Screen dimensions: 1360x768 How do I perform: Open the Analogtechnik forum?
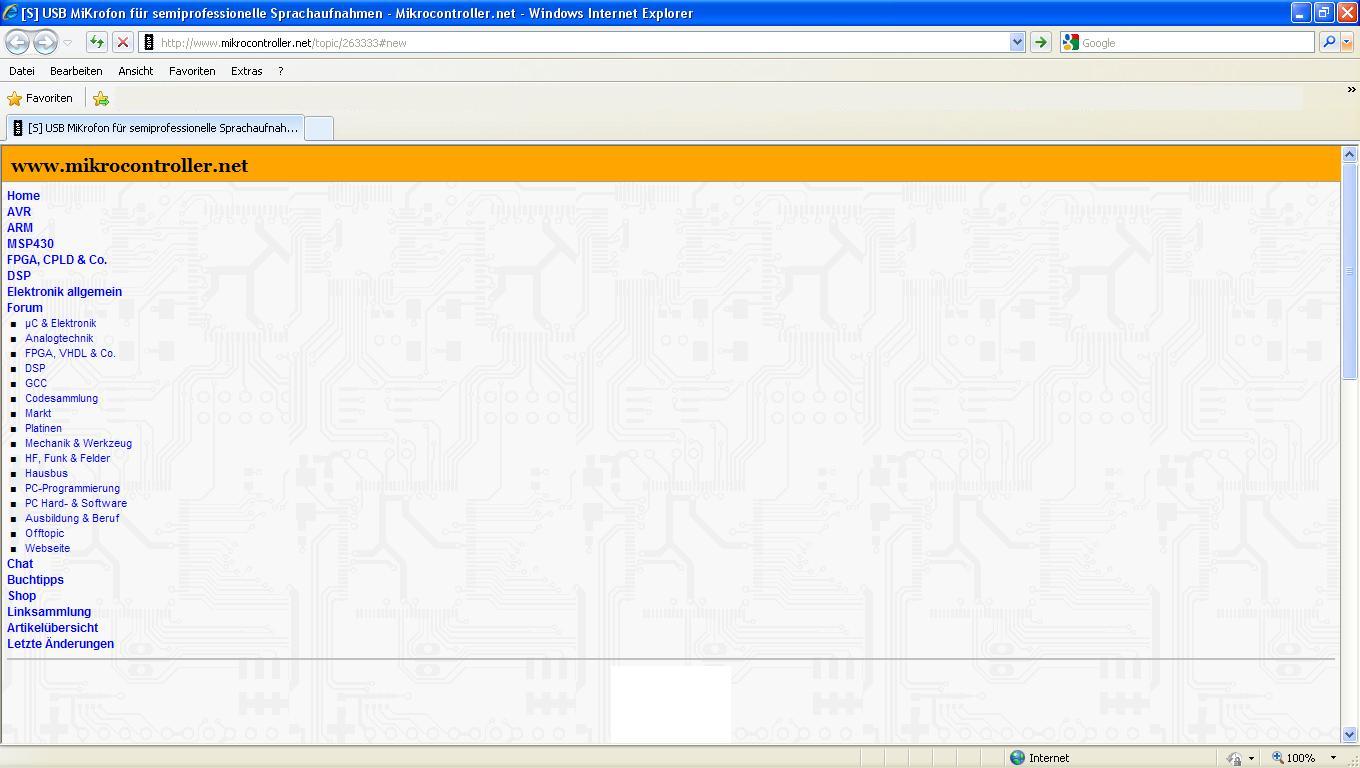[x=59, y=338]
